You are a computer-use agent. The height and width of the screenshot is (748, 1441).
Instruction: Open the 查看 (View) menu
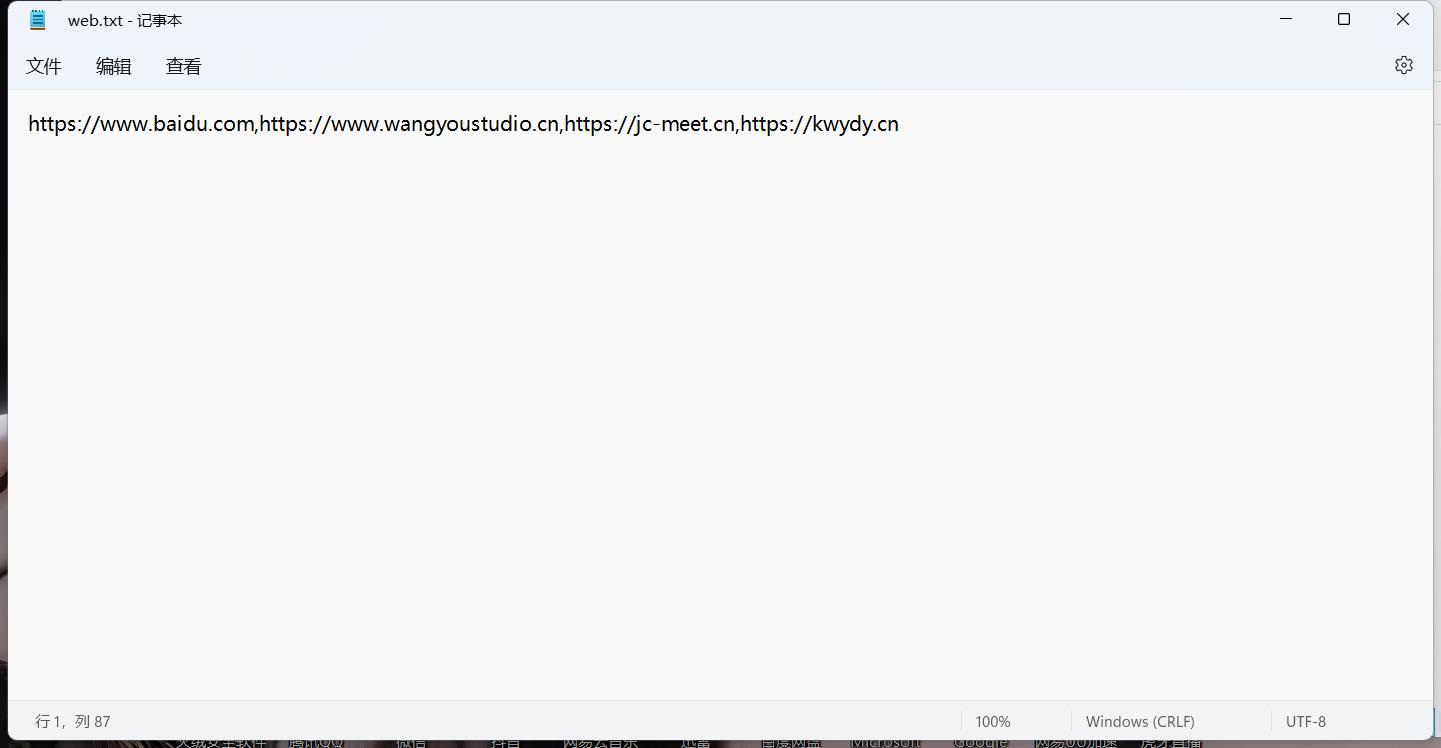(184, 66)
